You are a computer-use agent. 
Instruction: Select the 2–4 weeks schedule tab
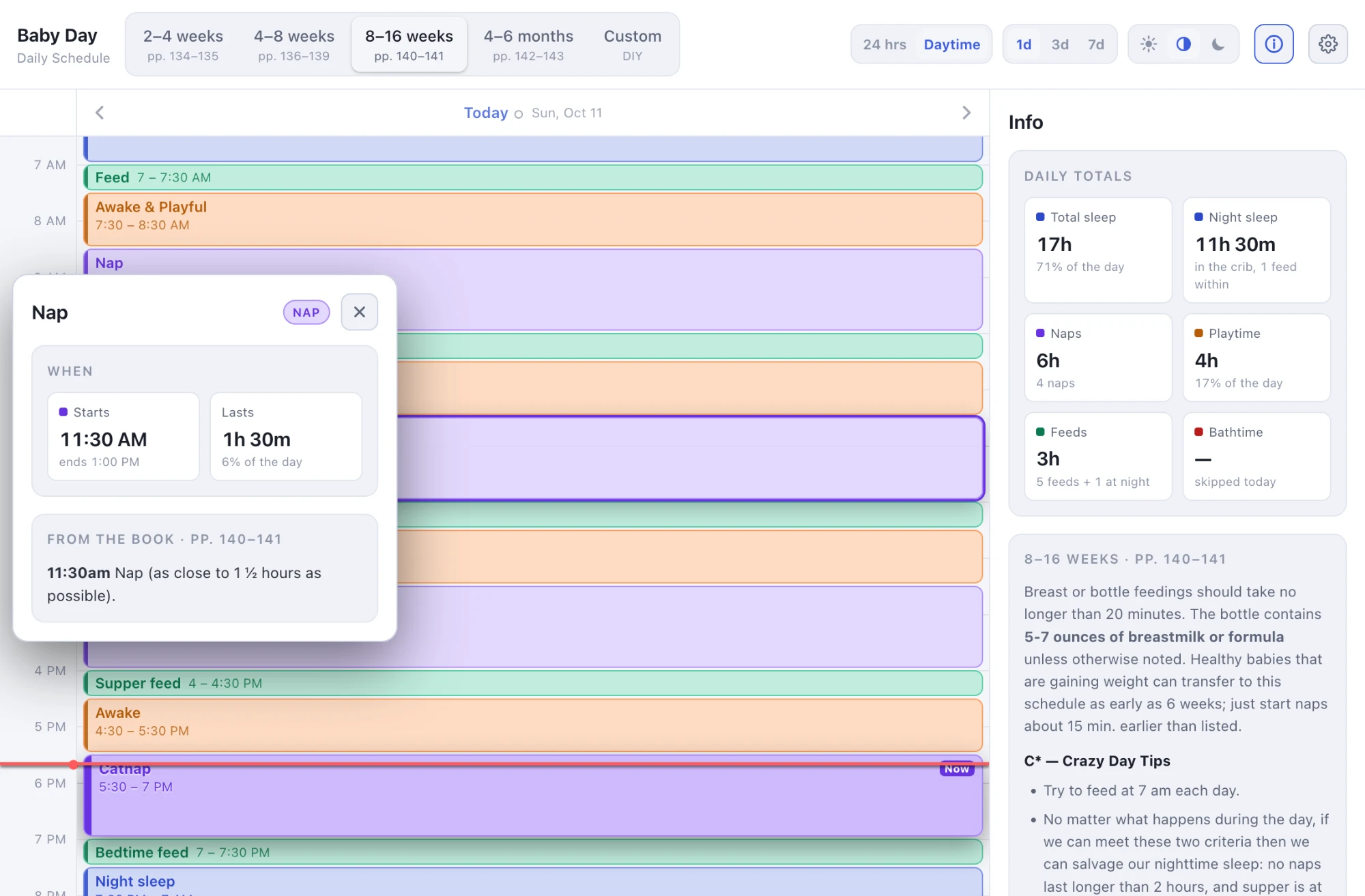tap(183, 44)
